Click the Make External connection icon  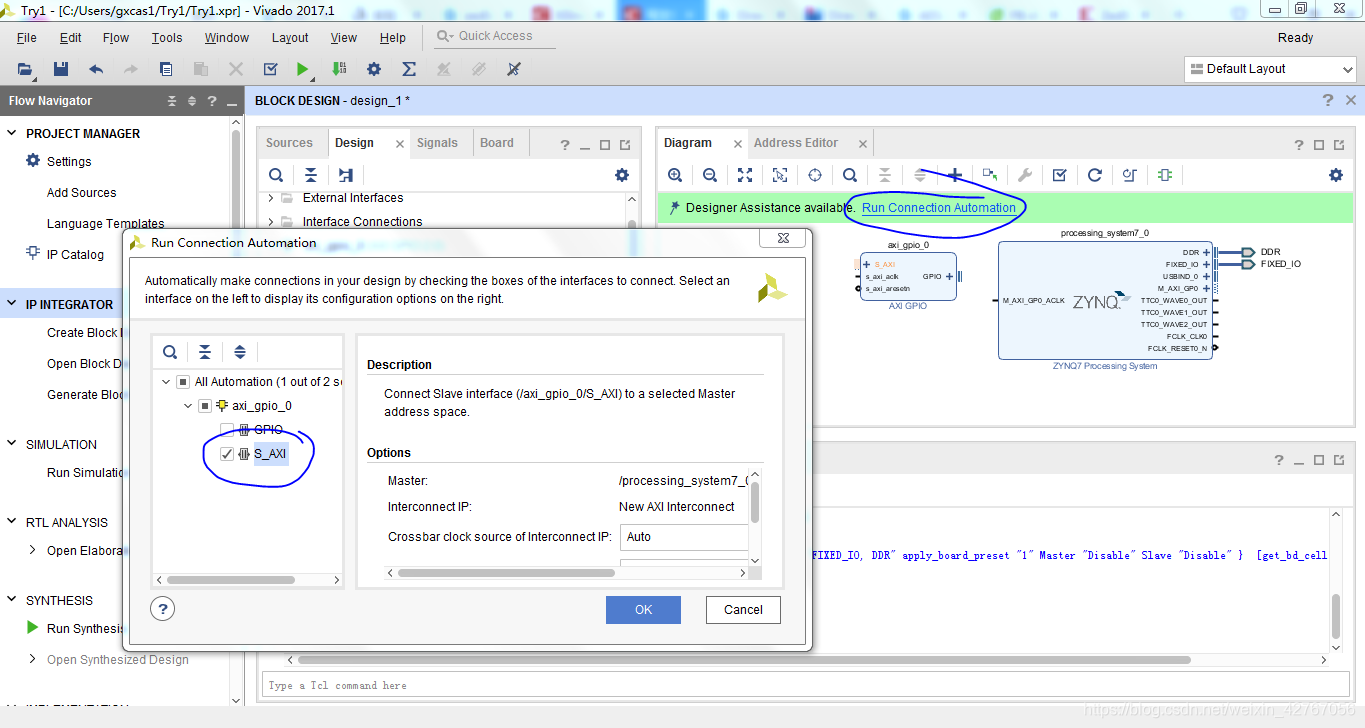pyautogui.click(x=990, y=175)
